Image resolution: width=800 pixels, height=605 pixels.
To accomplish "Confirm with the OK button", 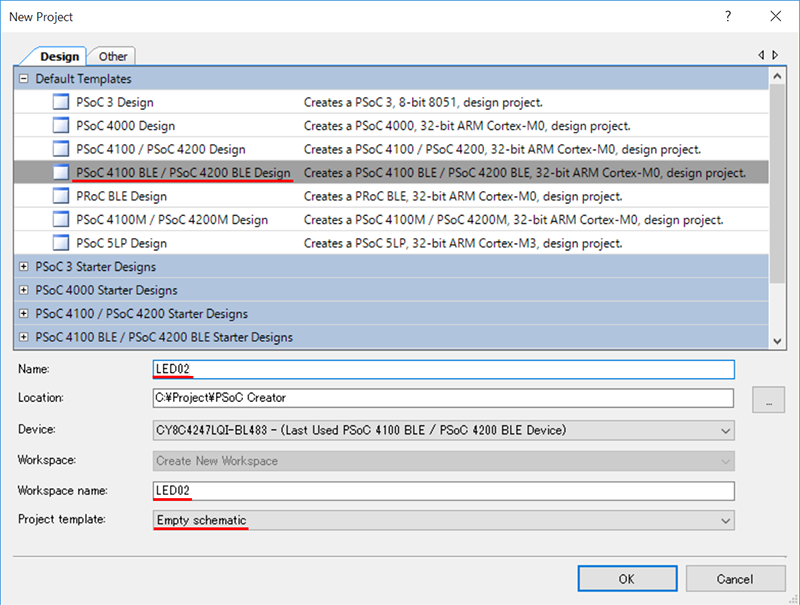I will click(627, 579).
